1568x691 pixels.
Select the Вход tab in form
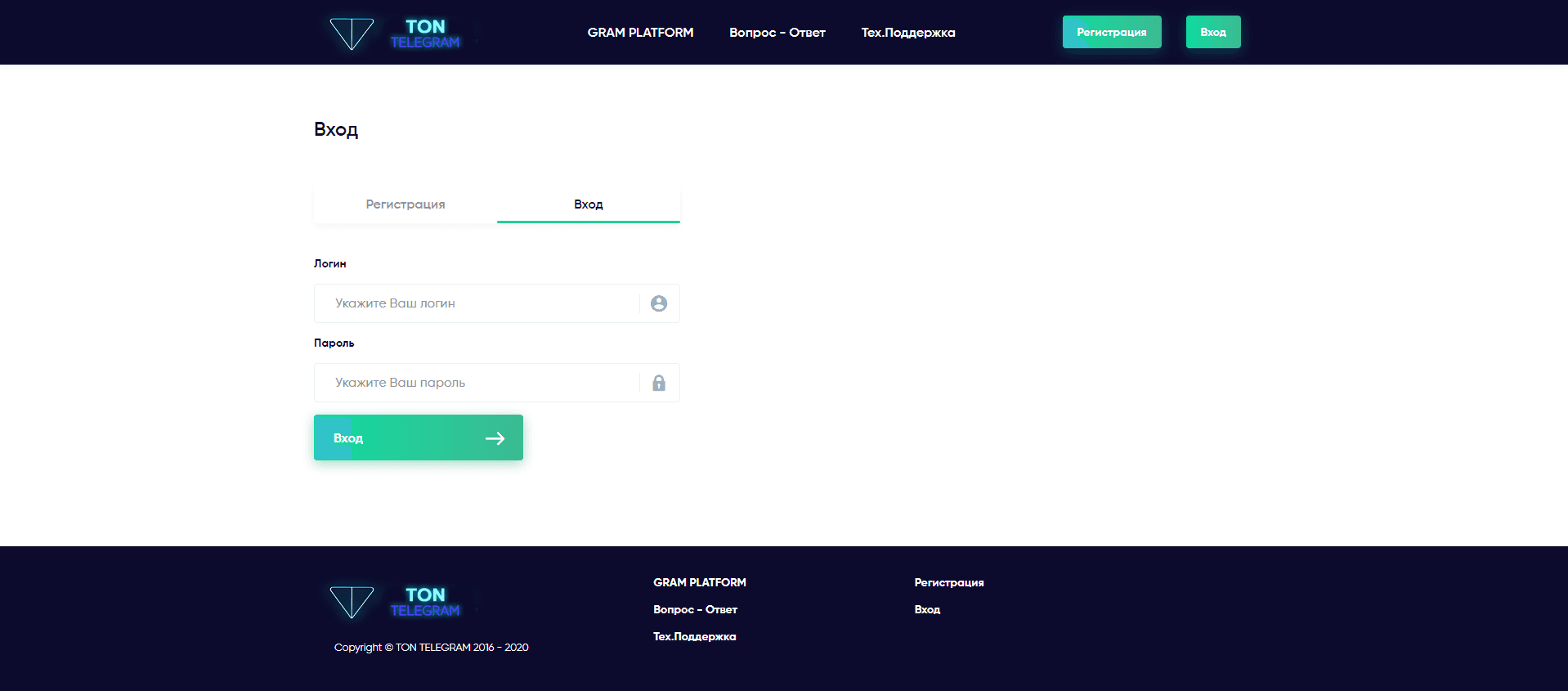[588, 204]
